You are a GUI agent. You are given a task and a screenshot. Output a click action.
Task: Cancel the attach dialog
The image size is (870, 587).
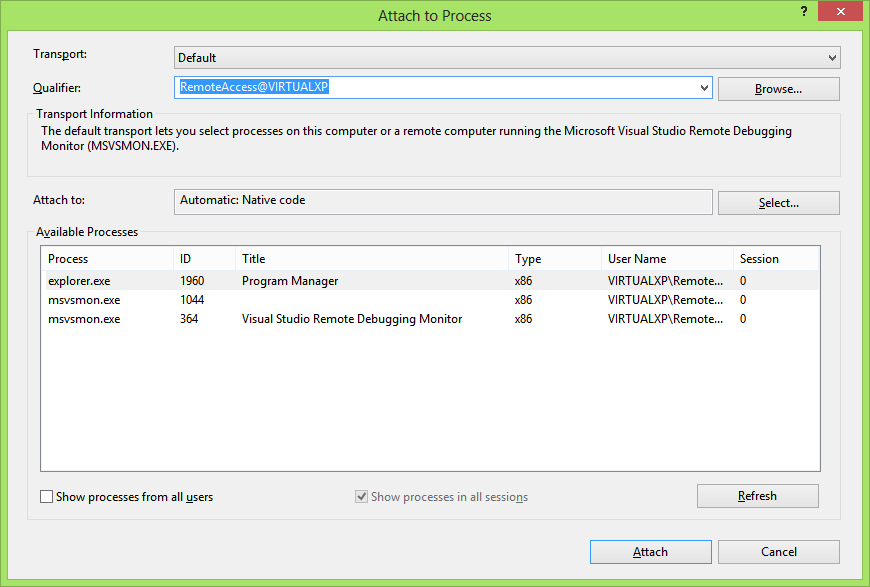(x=778, y=552)
